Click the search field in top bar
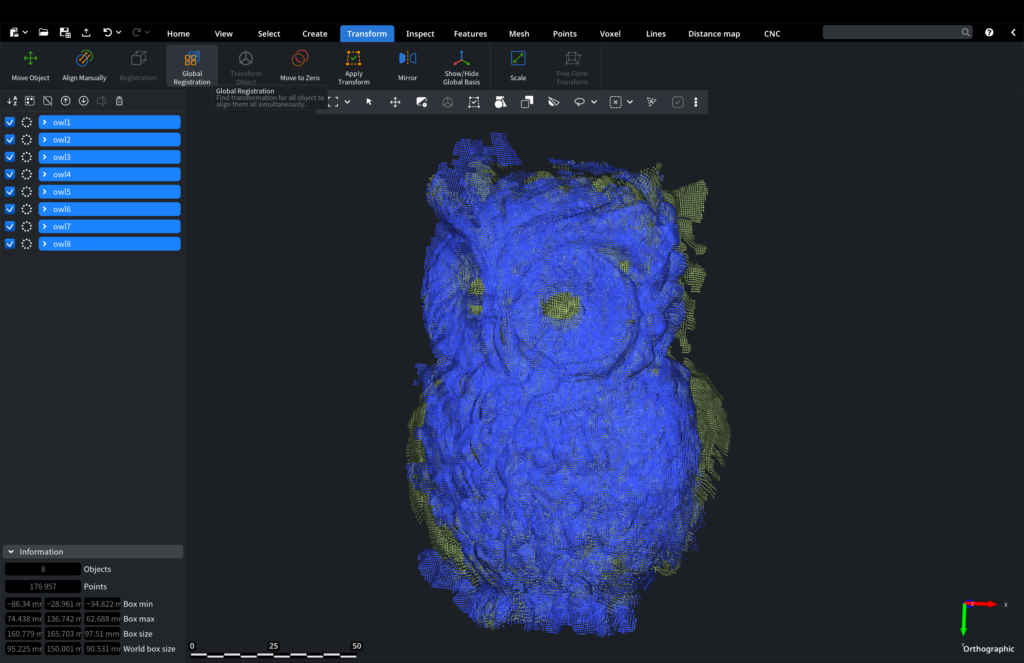1024x663 pixels. click(x=892, y=33)
